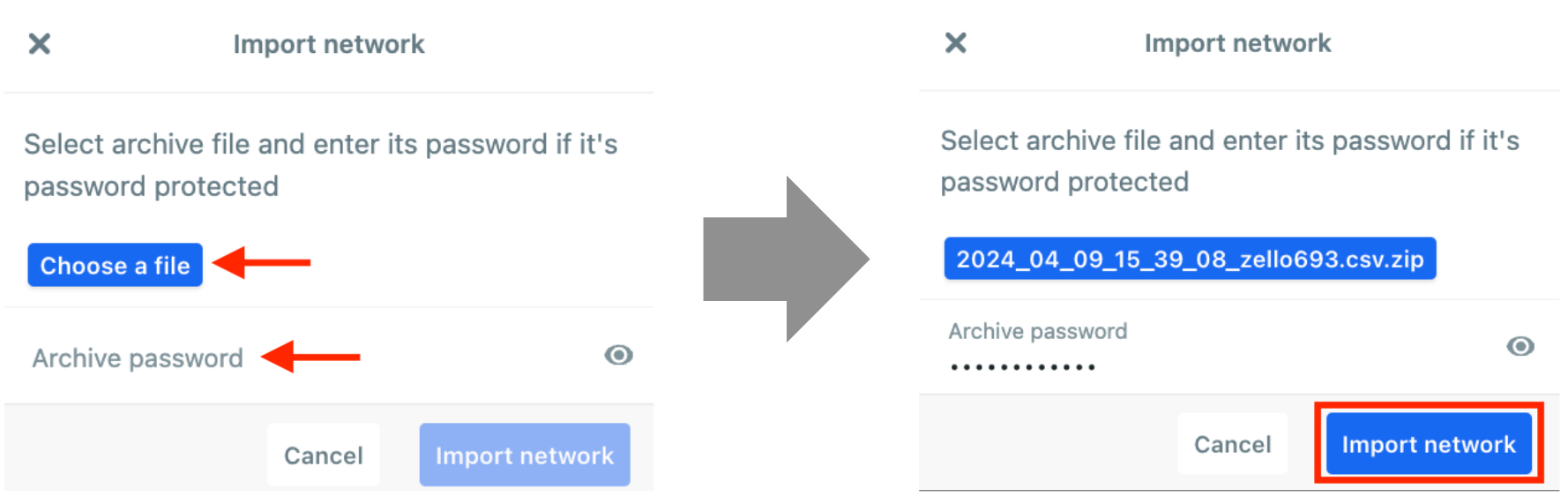
Task: Click the dimmed Import network button
Action: (524, 455)
